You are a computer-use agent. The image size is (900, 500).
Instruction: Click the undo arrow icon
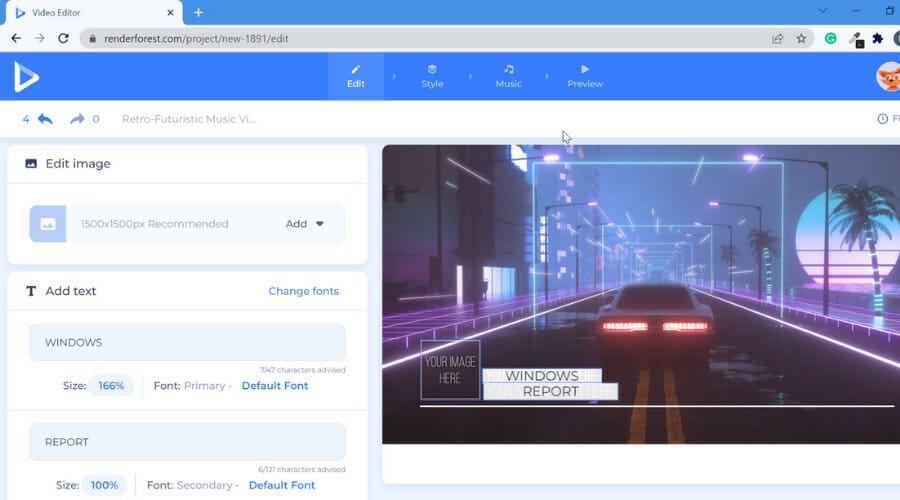click(45, 119)
